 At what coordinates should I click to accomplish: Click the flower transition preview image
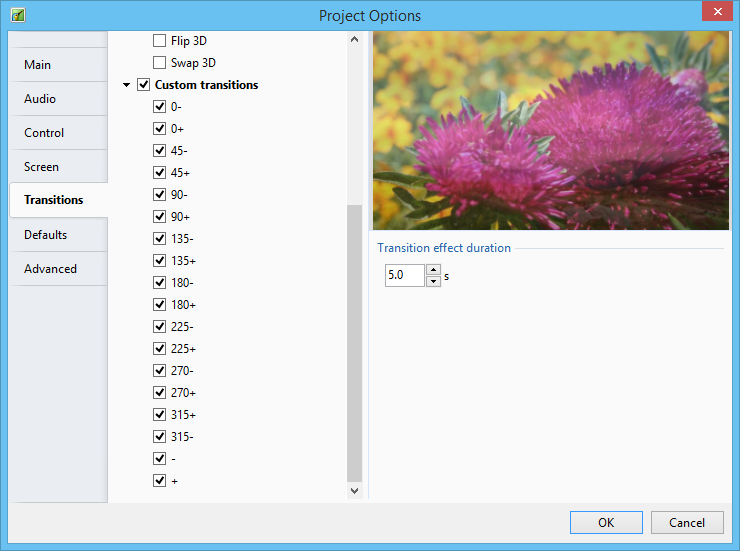coord(550,130)
